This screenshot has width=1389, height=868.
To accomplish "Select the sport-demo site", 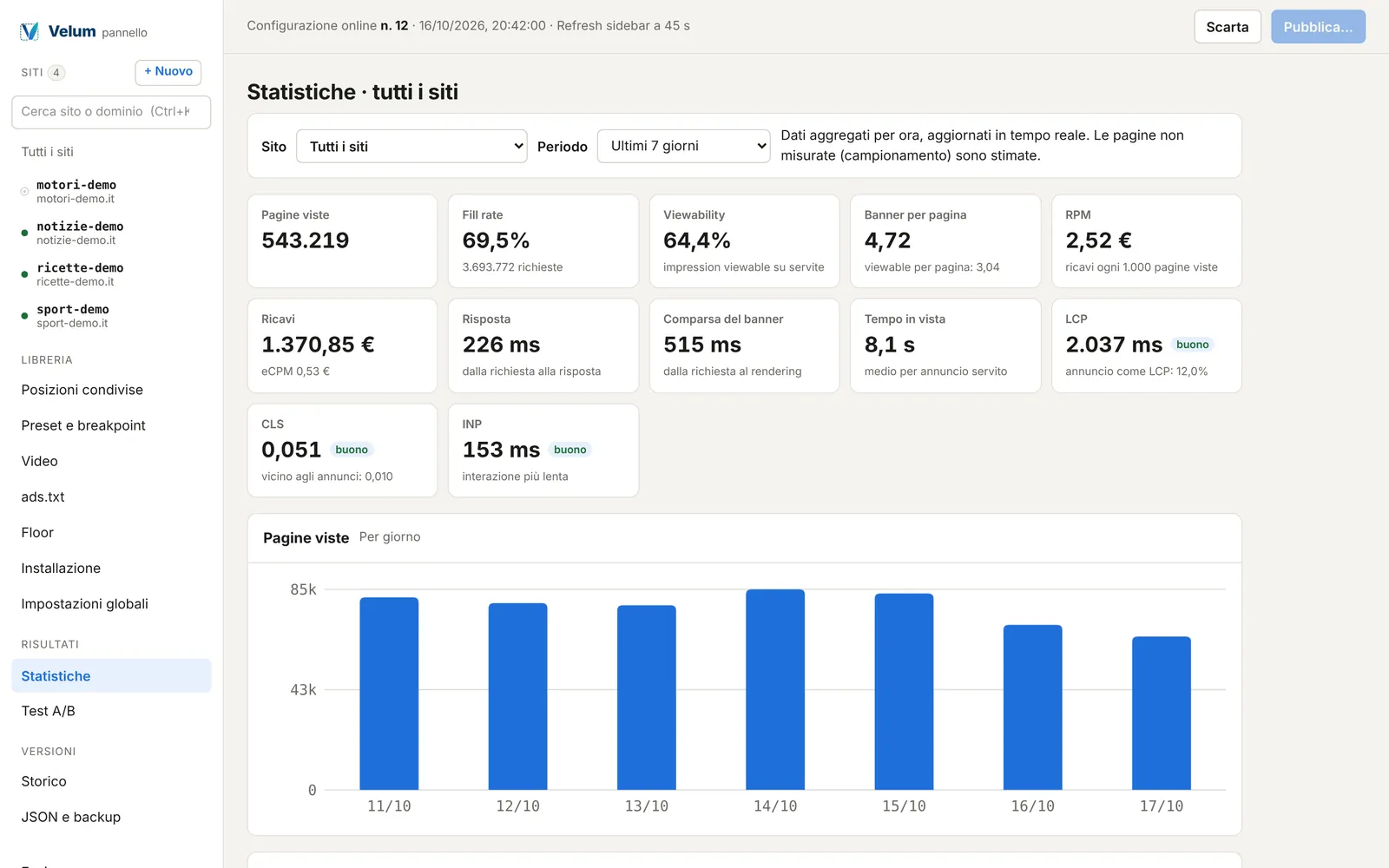I will click(x=111, y=316).
